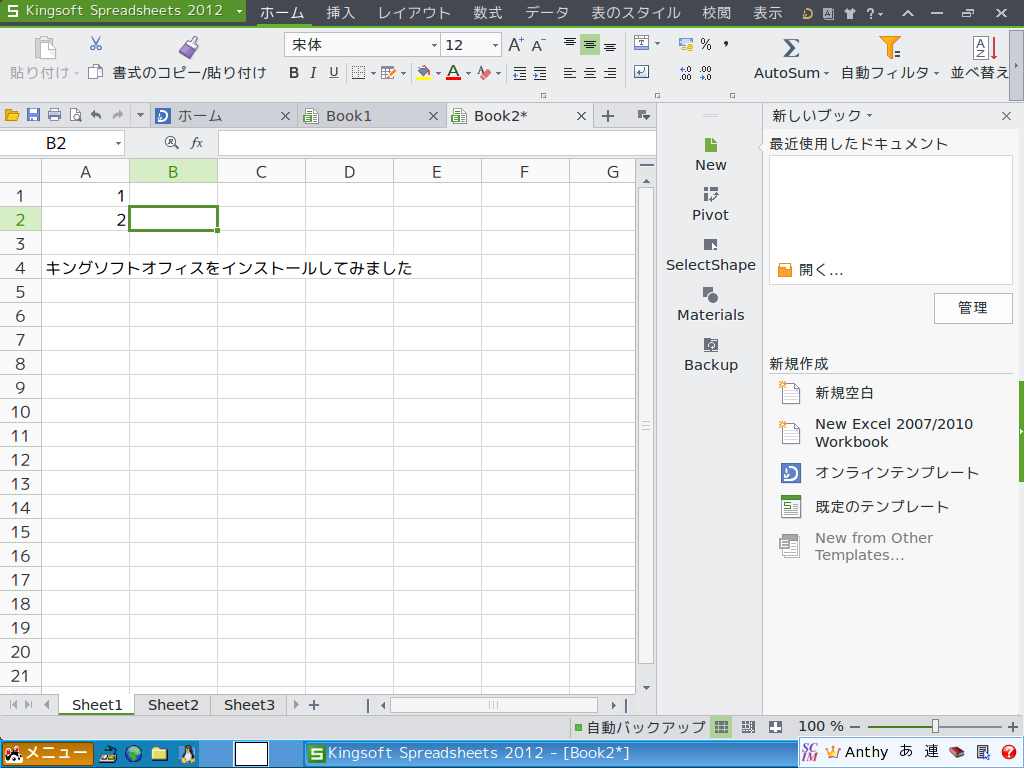The width and height of the screenshot is (1024, 768).
Task: Open the fill color dropdown arrow
Action: (438, 73)
